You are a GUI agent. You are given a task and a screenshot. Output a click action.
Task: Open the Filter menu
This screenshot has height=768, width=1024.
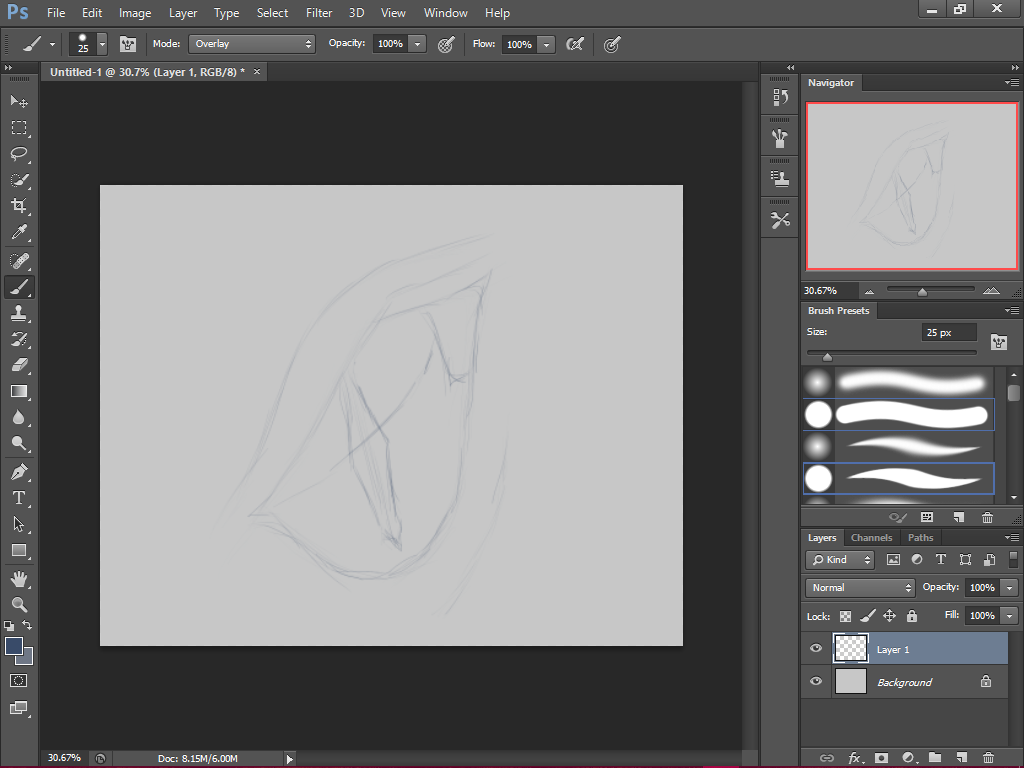319,13
